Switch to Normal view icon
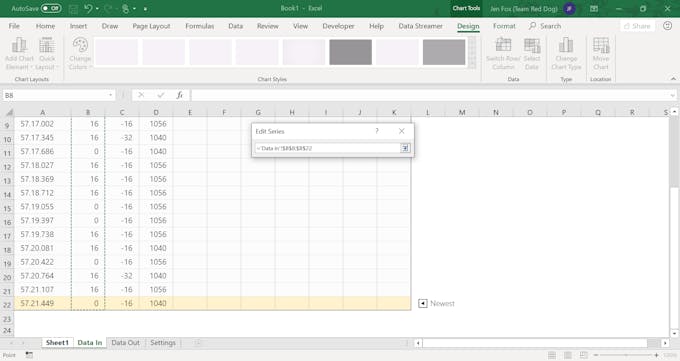This screenshot has width=680, height=361. click(x=552, y=355)
